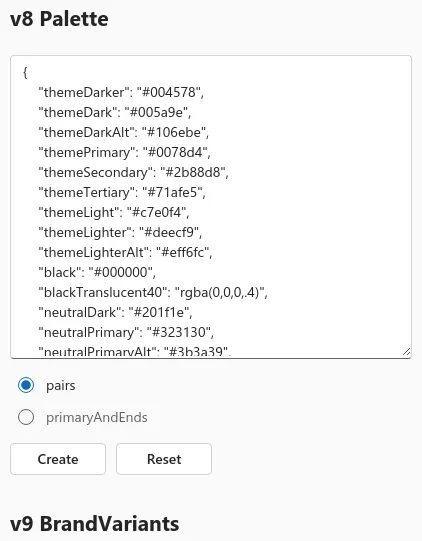Click the Reset button
The height and width of the screenshot is (541, 422).
164,459
